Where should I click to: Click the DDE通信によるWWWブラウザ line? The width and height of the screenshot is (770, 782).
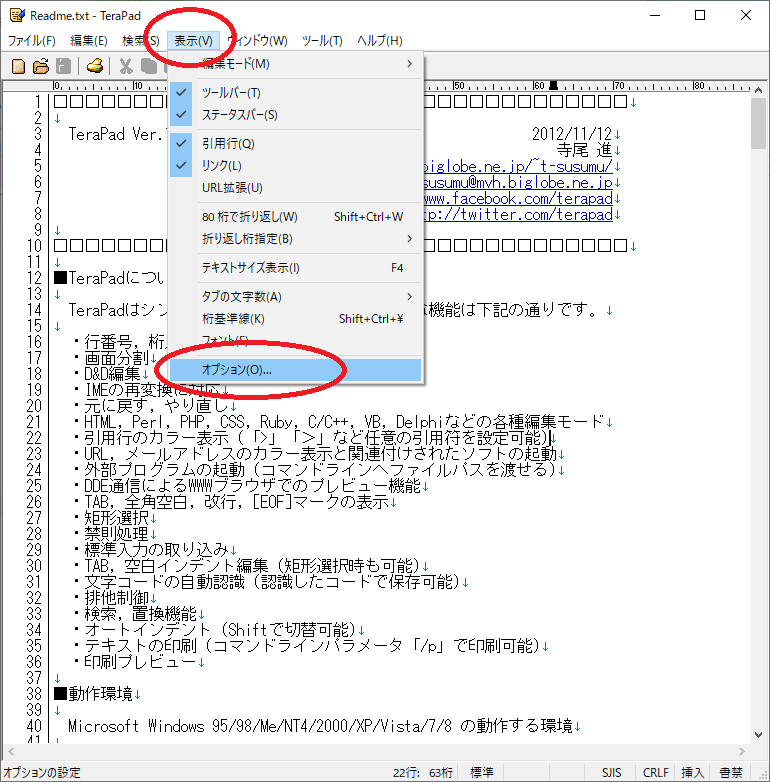click(252, 486)
